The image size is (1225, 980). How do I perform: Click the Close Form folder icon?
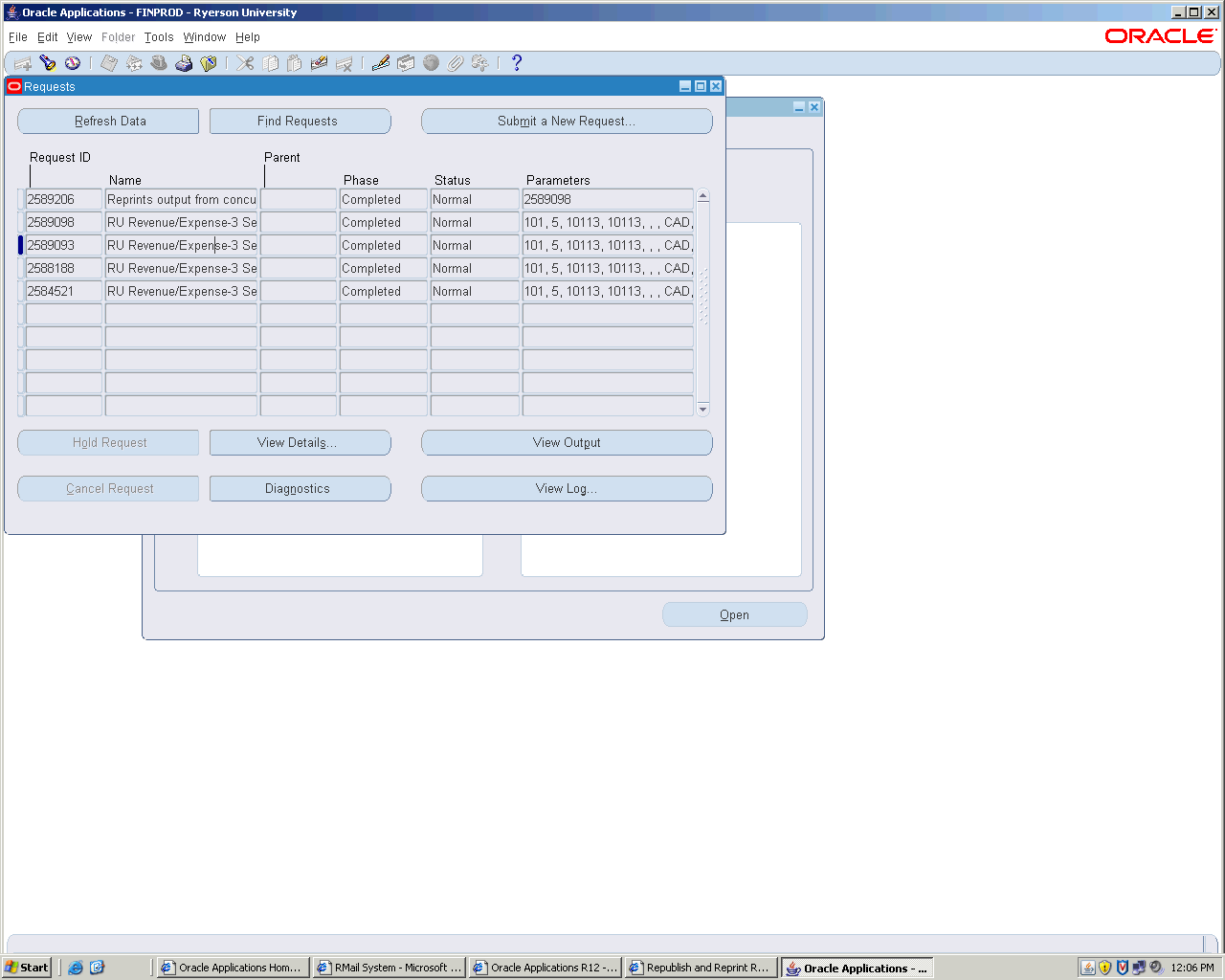click(208, 63)
